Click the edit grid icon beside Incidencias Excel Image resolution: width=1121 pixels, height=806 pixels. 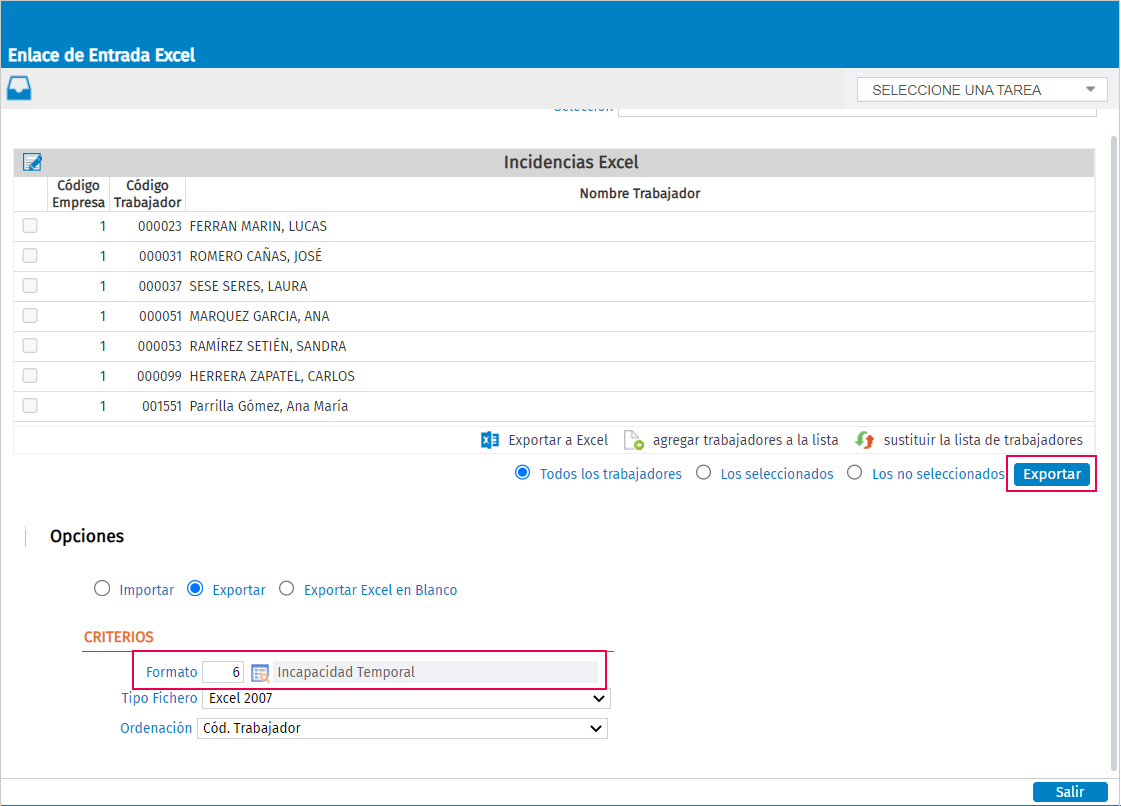click(x=32, y=162)
